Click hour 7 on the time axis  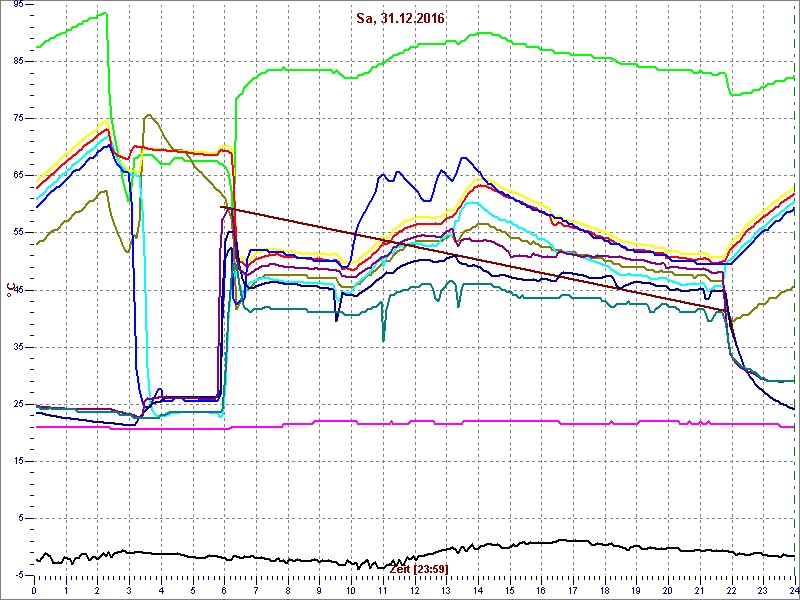tap(256, 590)
